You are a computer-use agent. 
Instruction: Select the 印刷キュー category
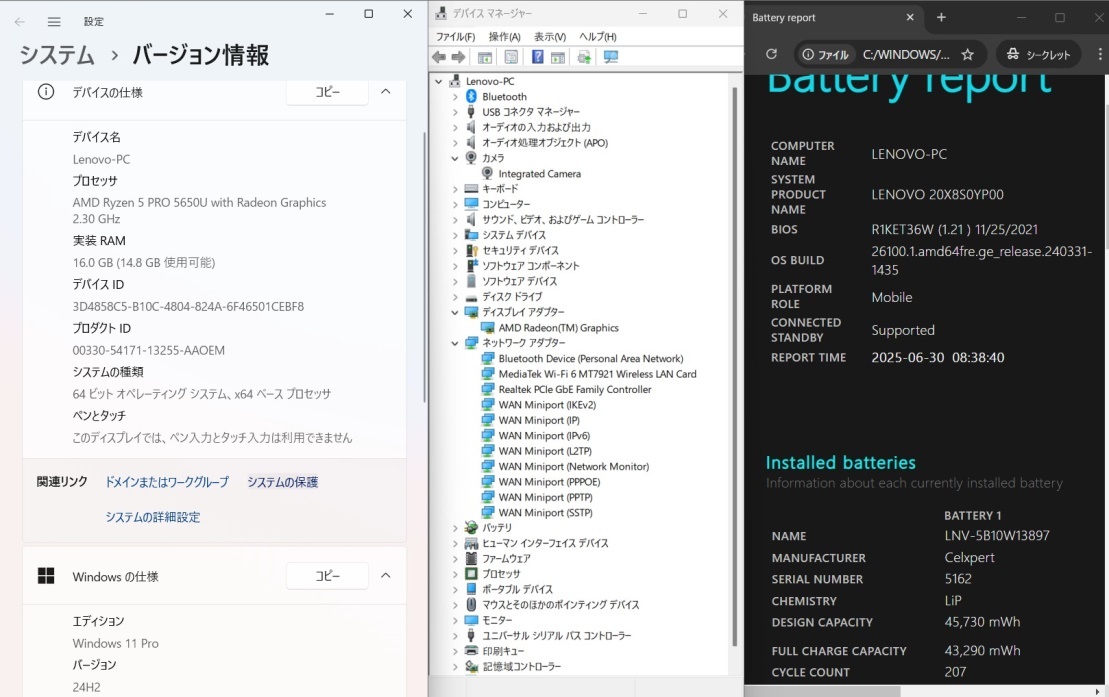[x=503, y=651]
